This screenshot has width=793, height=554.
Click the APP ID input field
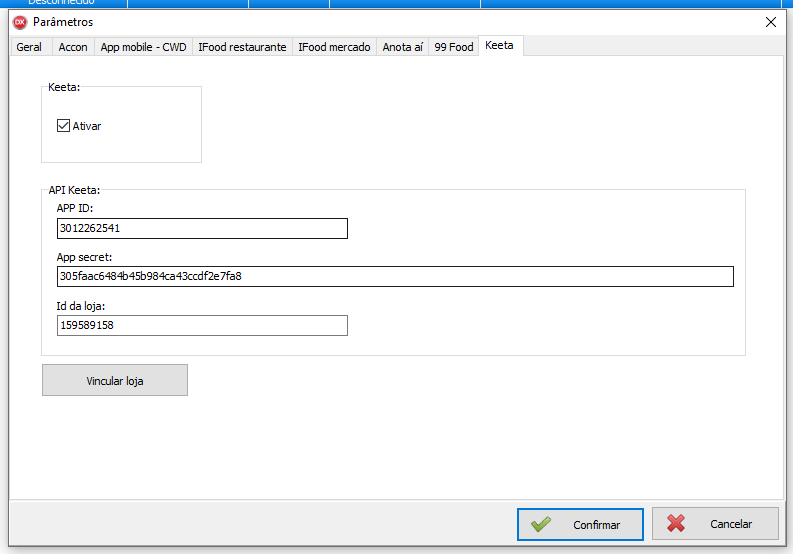coord(202,228)
